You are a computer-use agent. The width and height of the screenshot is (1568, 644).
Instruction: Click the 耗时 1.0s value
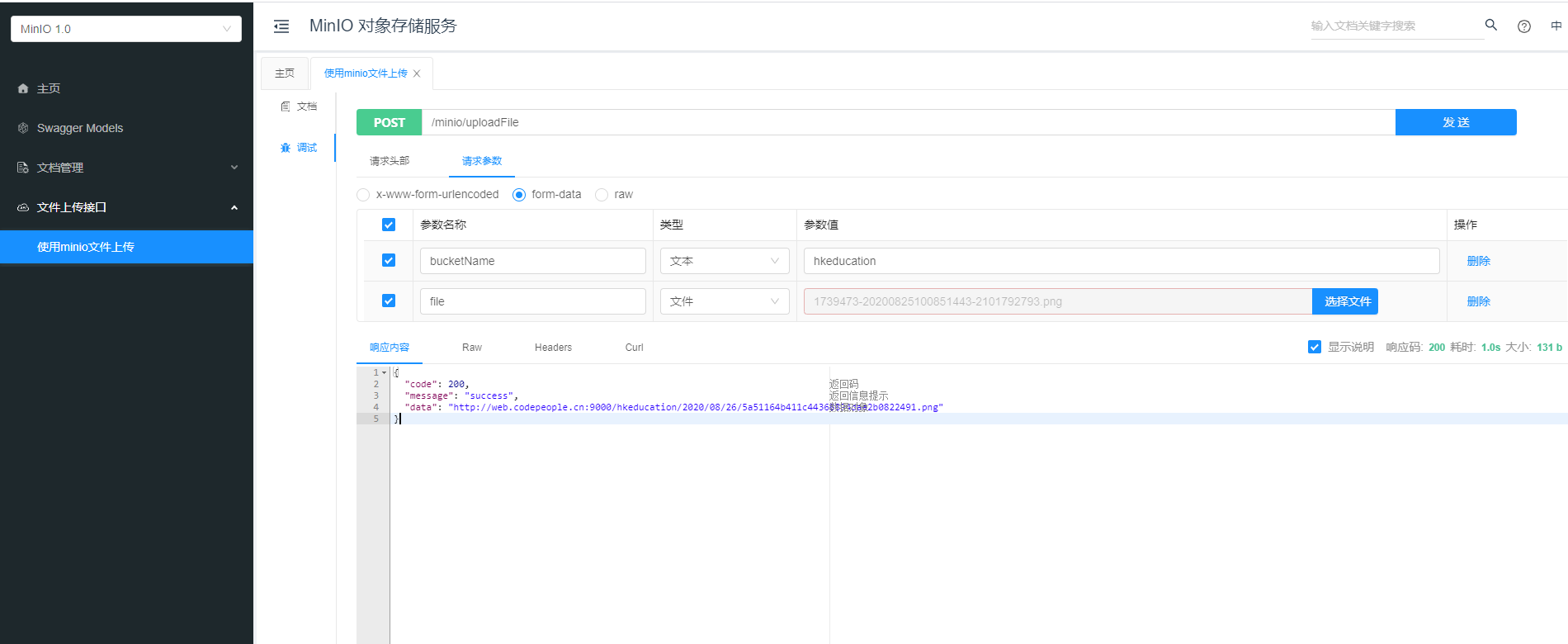(x=1490, y=348)
